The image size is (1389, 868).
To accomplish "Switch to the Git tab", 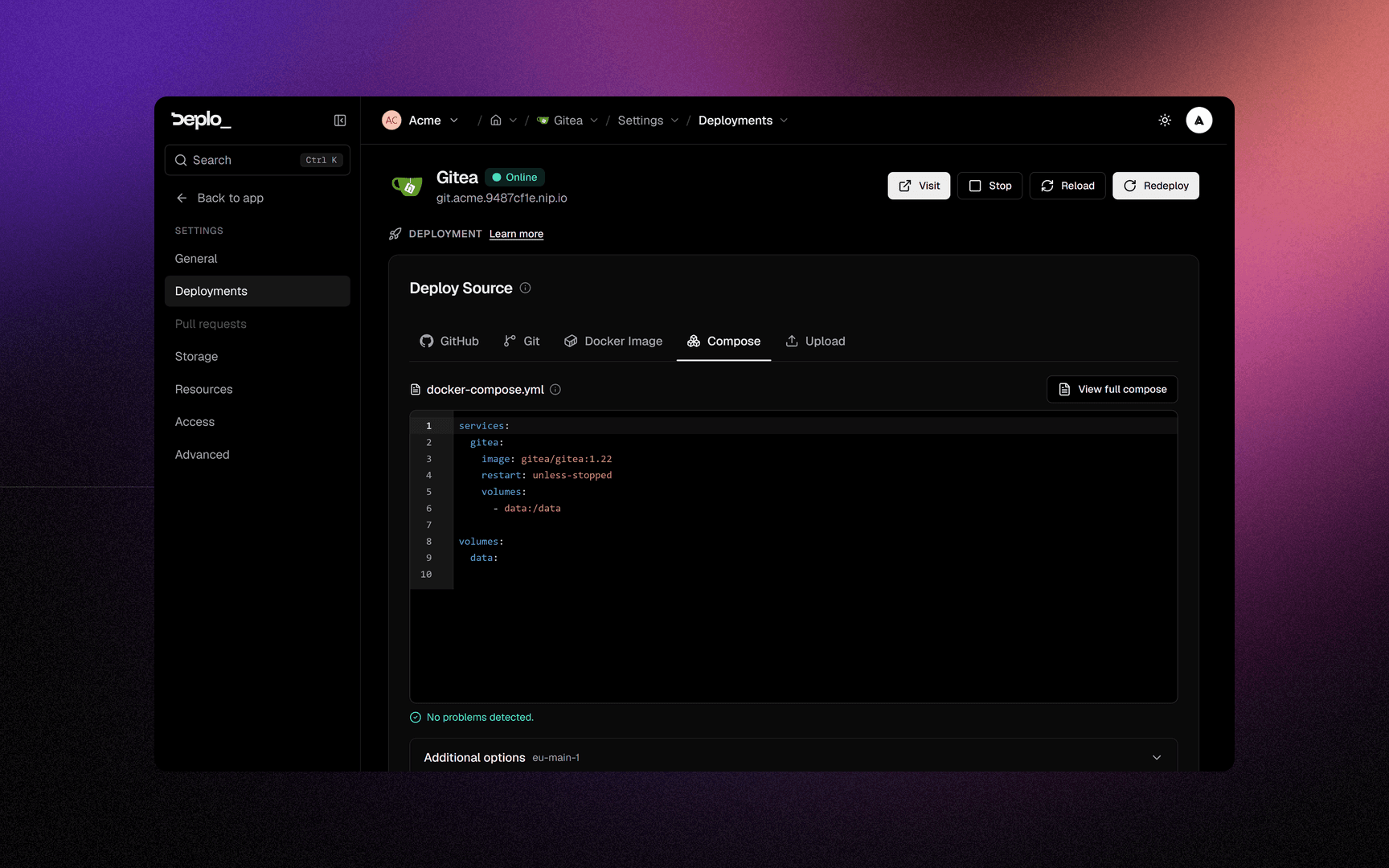I will [x=521, y=342].
